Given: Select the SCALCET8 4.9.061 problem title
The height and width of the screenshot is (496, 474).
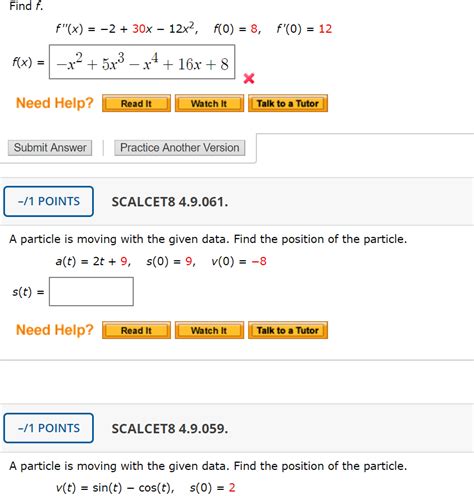Looking at the screenshot, I should pos(170,202).
